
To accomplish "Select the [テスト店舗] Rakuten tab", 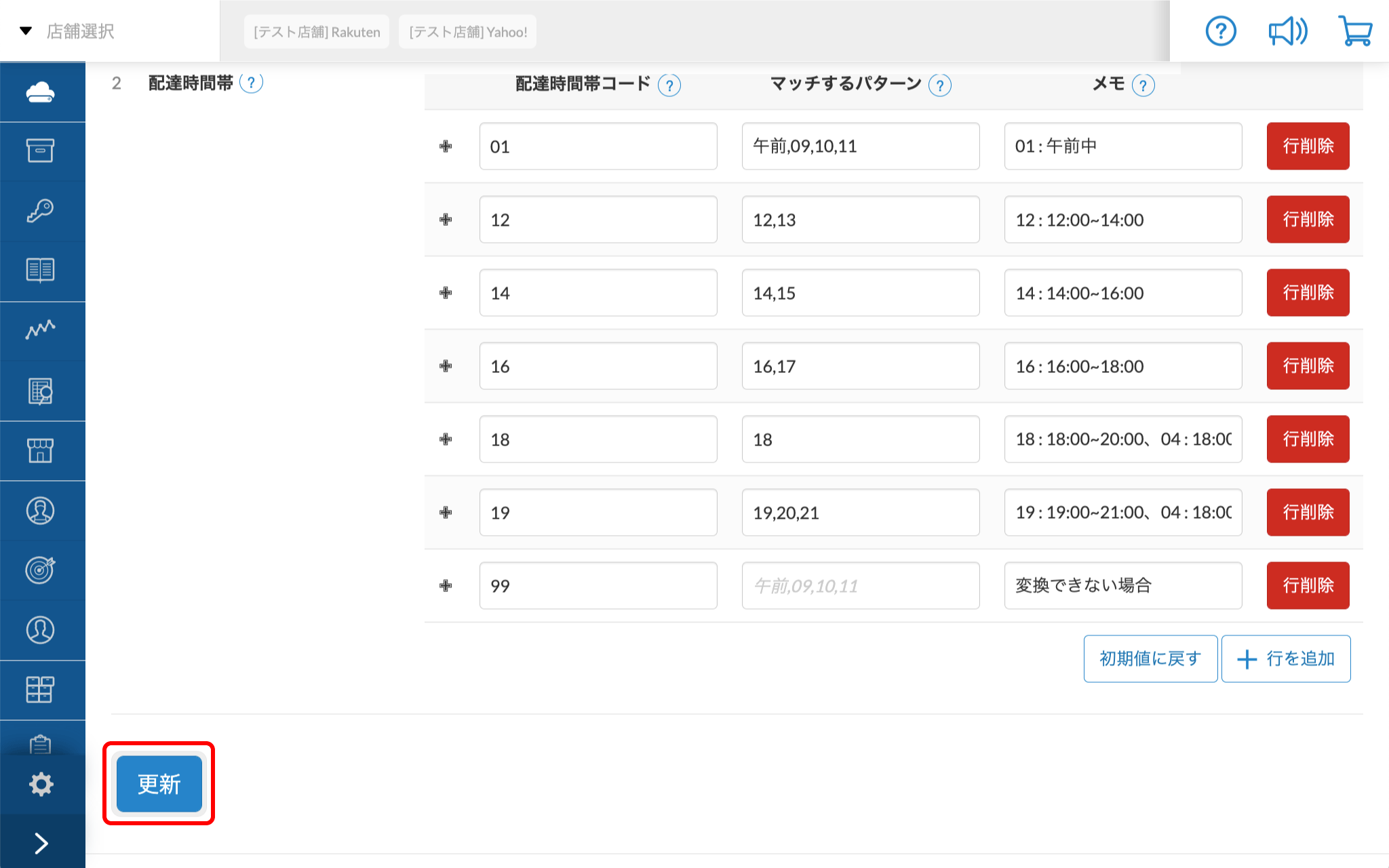I will pos(317,32).
